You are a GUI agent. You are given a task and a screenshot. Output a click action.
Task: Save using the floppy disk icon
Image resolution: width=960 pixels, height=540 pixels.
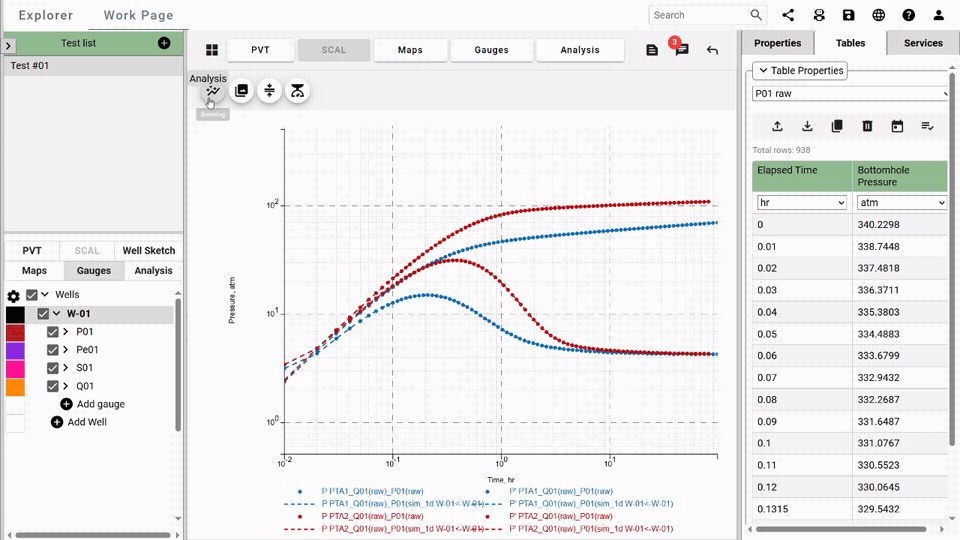pos(849,15)
